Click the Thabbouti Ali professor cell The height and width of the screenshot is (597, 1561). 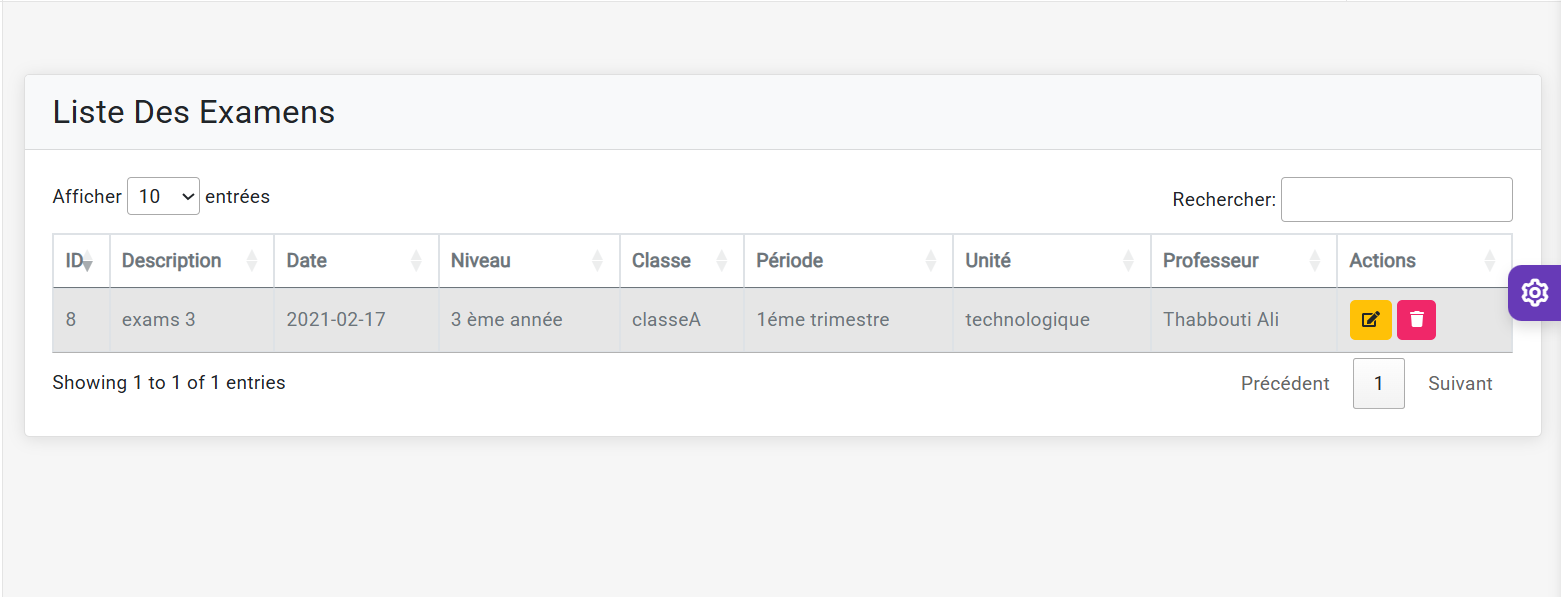point(1220,320)
